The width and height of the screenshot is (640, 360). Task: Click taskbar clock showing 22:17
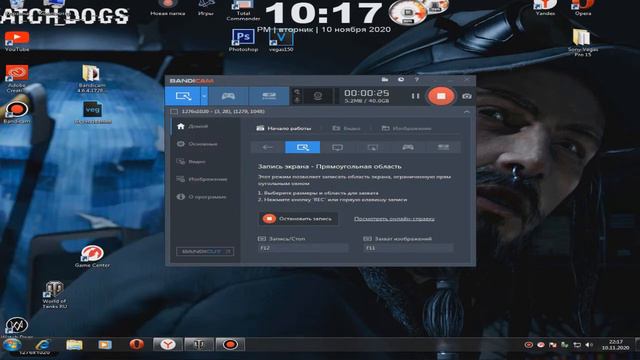click(x=616, y=345)
